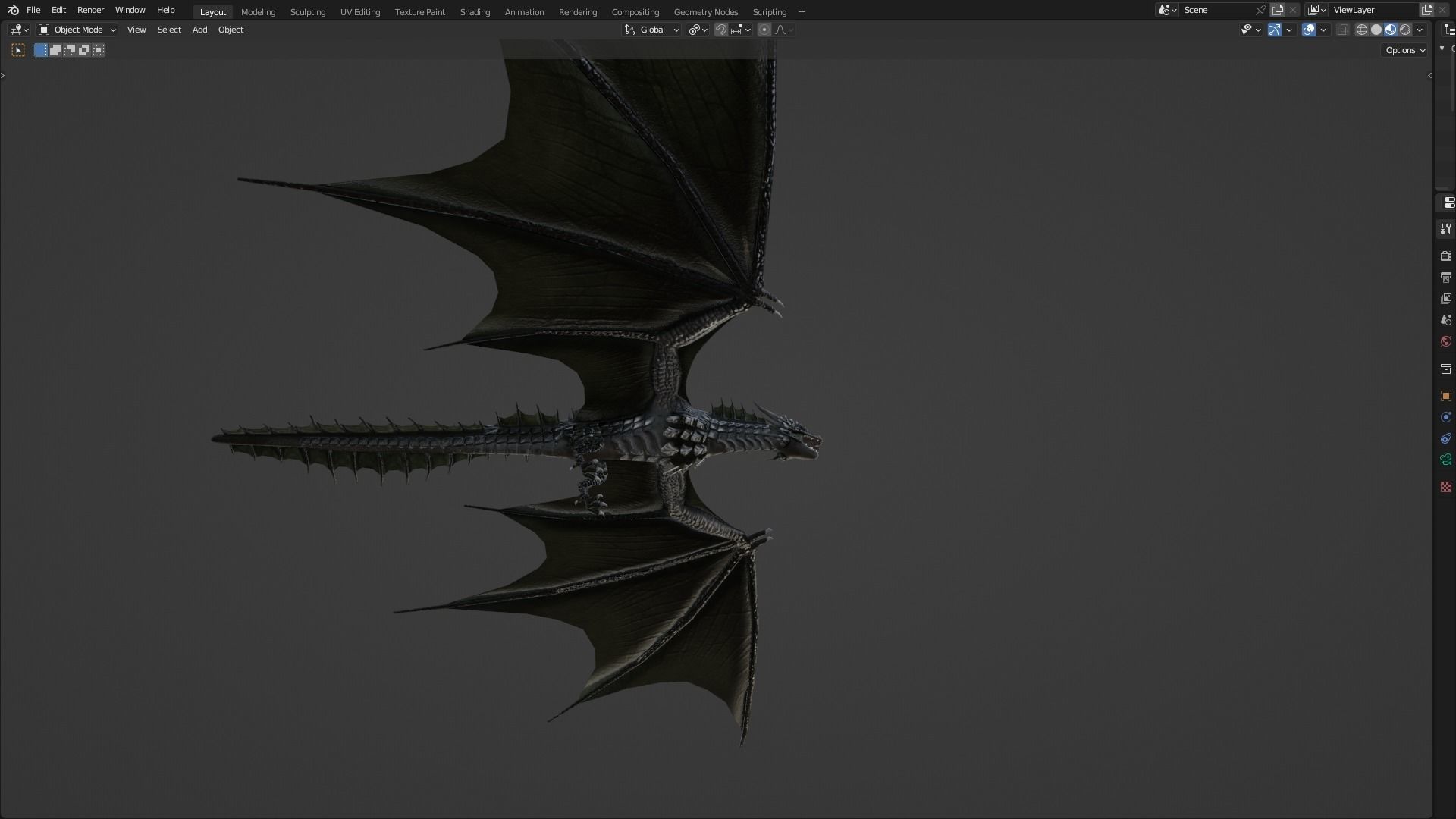1456x819 pixels.
Task: Switch to the Layout workspace tab
Action: (x=212, y=12)
